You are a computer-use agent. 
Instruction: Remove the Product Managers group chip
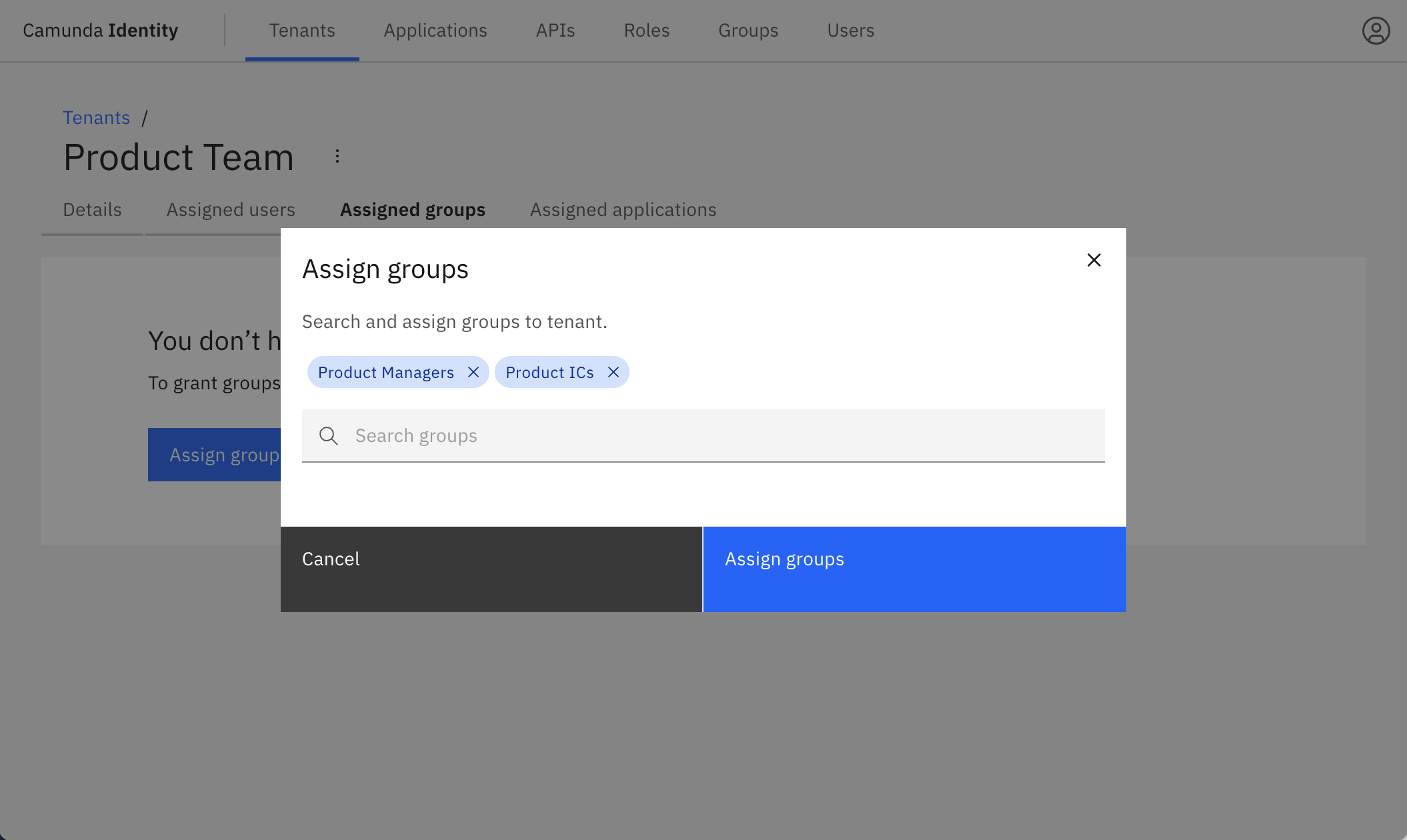click(x=473, y=372)
